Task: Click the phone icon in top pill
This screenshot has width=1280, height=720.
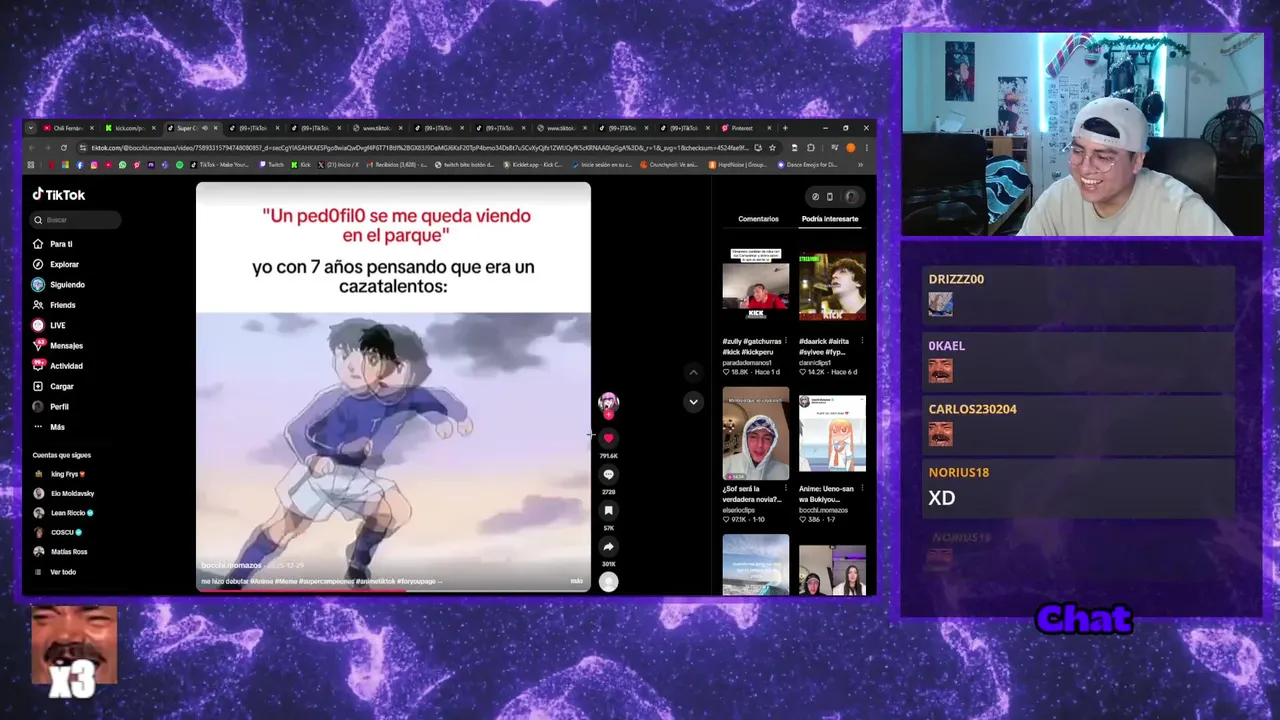Action: click(829, 197)
